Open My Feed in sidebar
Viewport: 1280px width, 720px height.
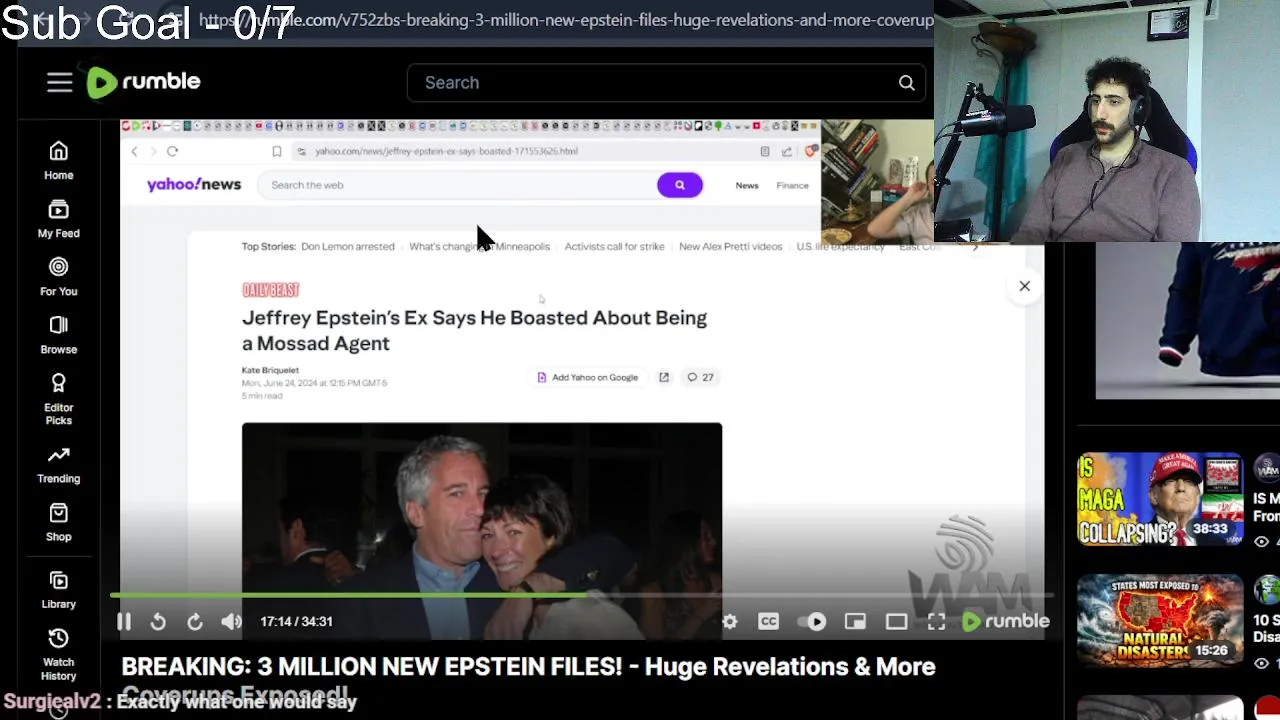click(58, 219)
